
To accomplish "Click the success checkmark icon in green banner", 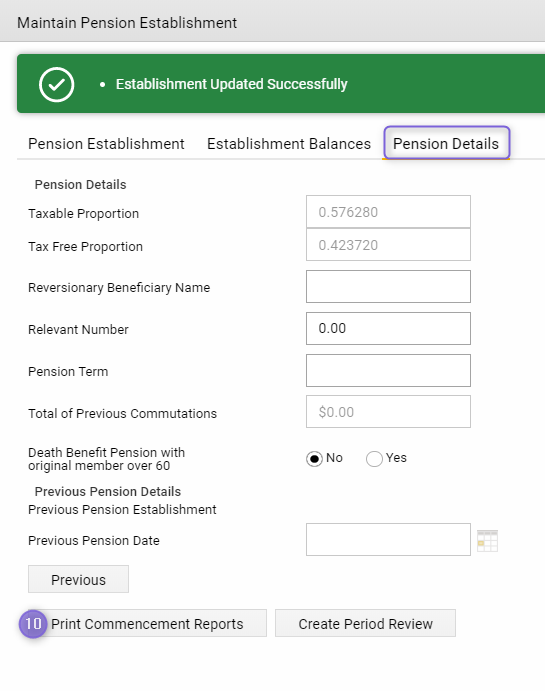I will click(x=56, y=85).
